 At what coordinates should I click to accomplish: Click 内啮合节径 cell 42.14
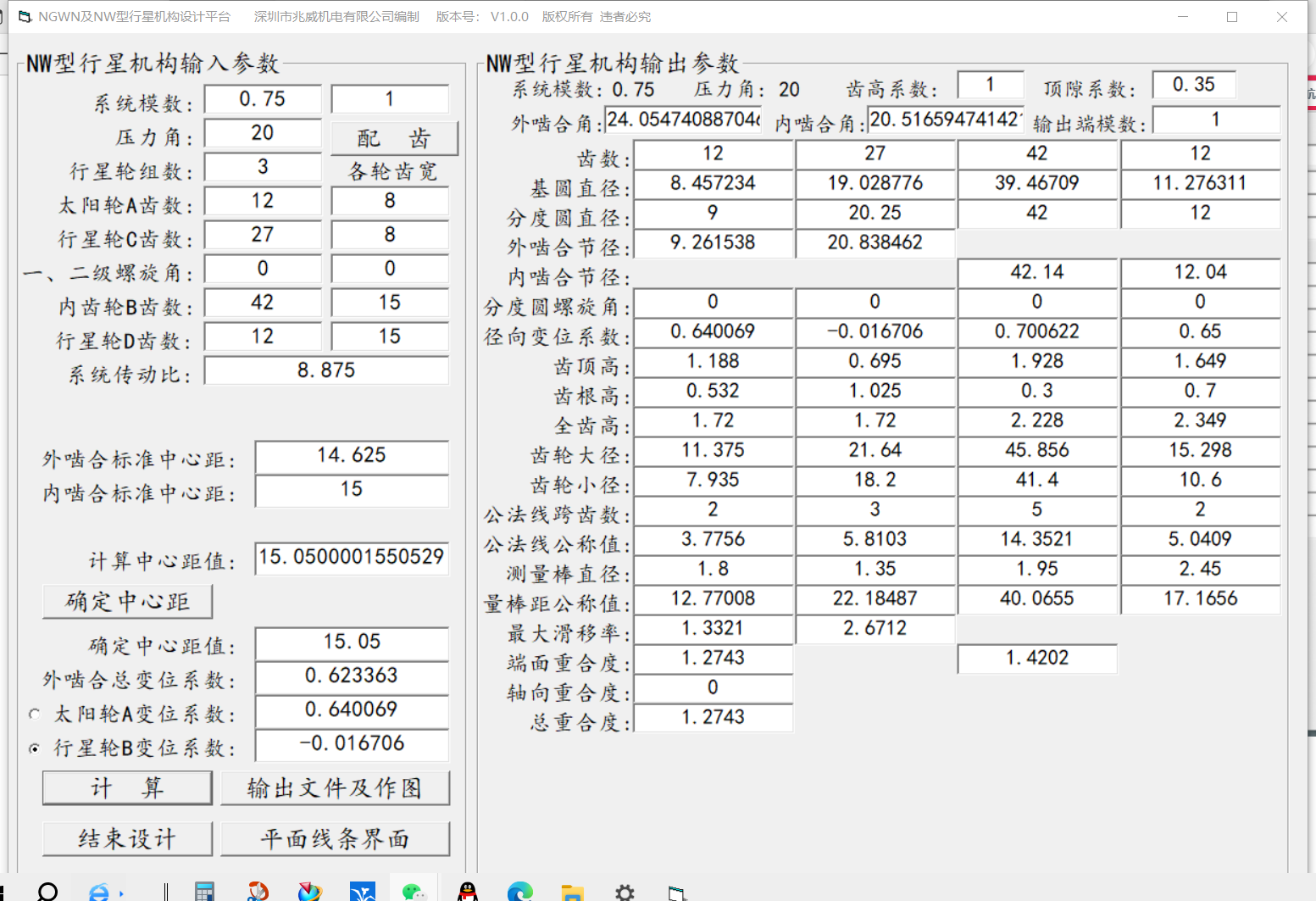pyautogui.click(x=1037, y=273)
